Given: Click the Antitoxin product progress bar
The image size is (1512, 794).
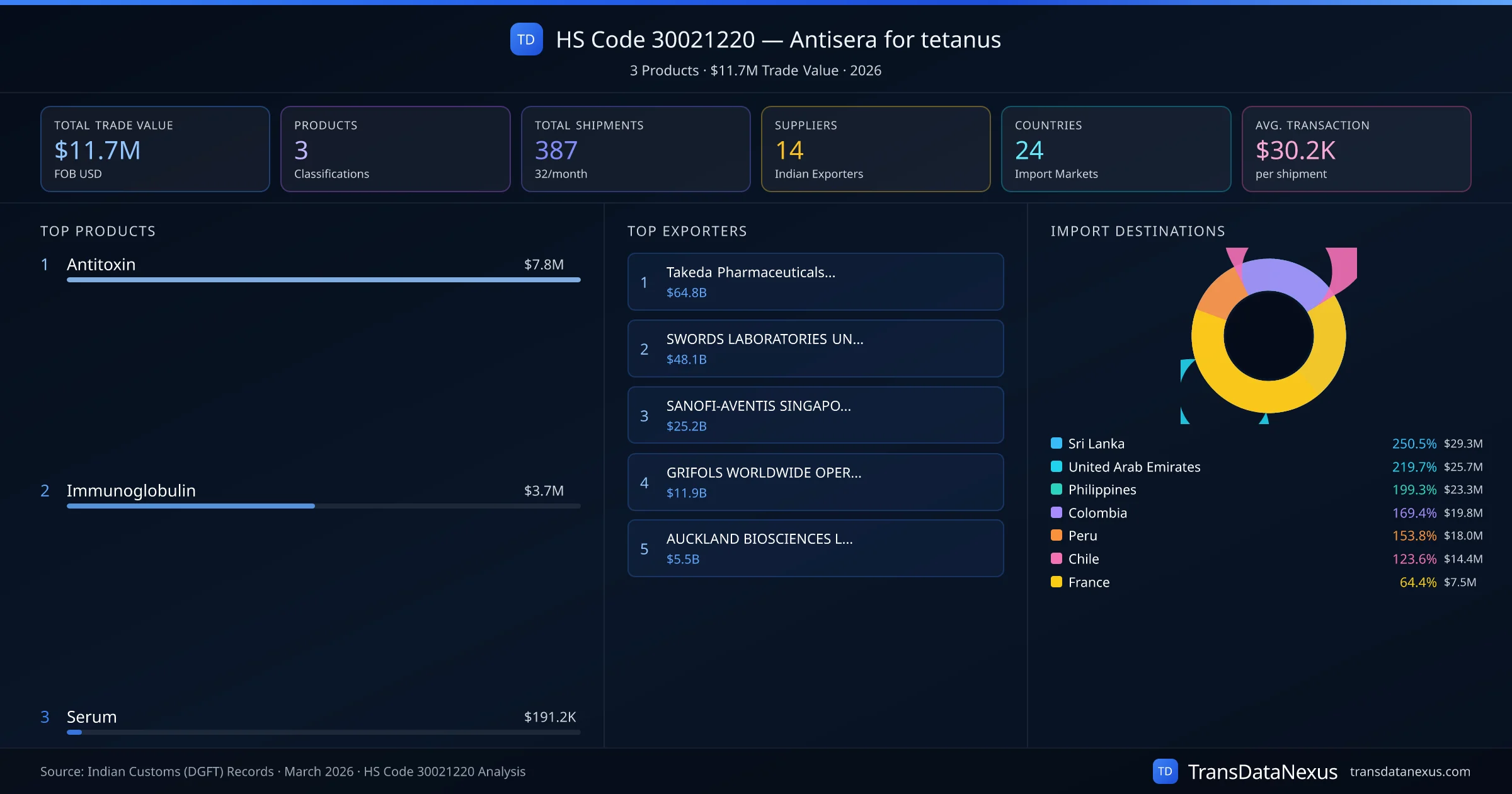Looking at the screenshot, I should [323, 279].
